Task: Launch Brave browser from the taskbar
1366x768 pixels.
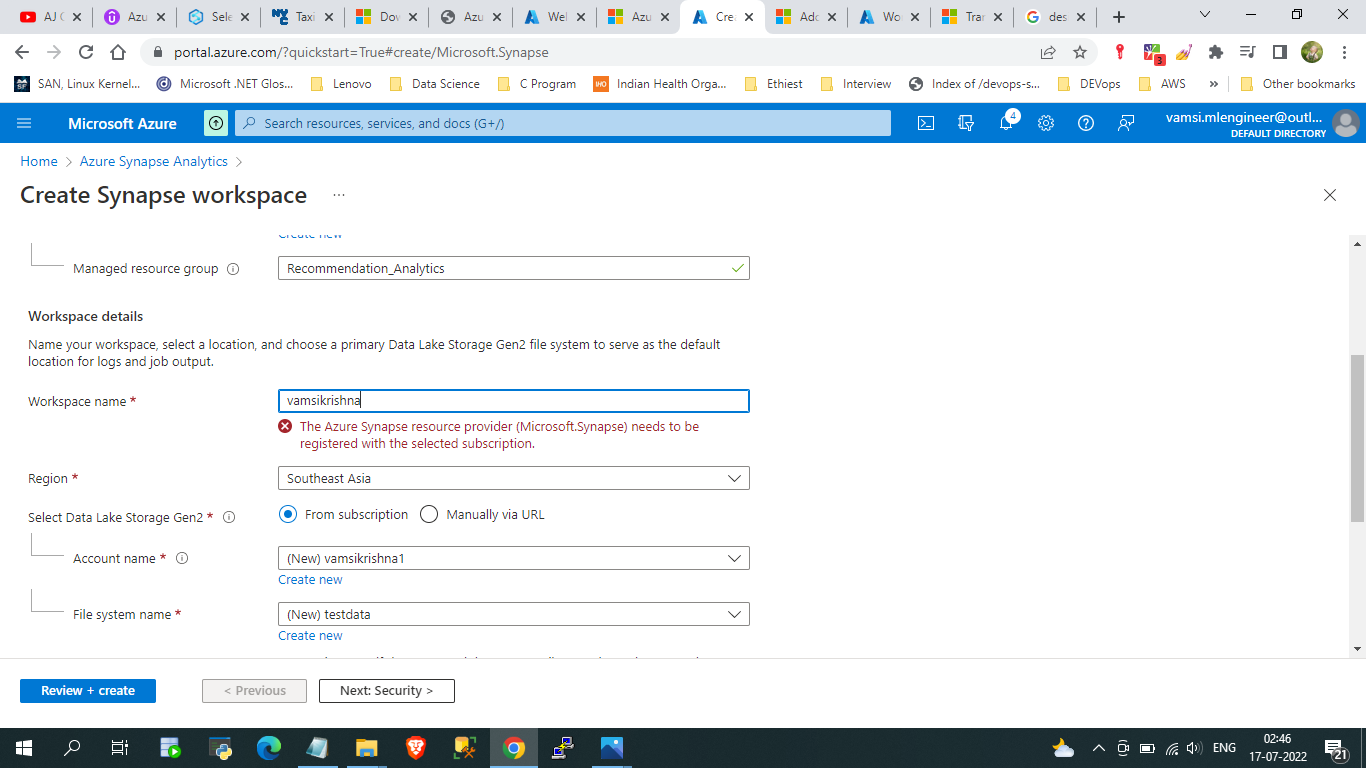Action: click(x=416, y=747)
